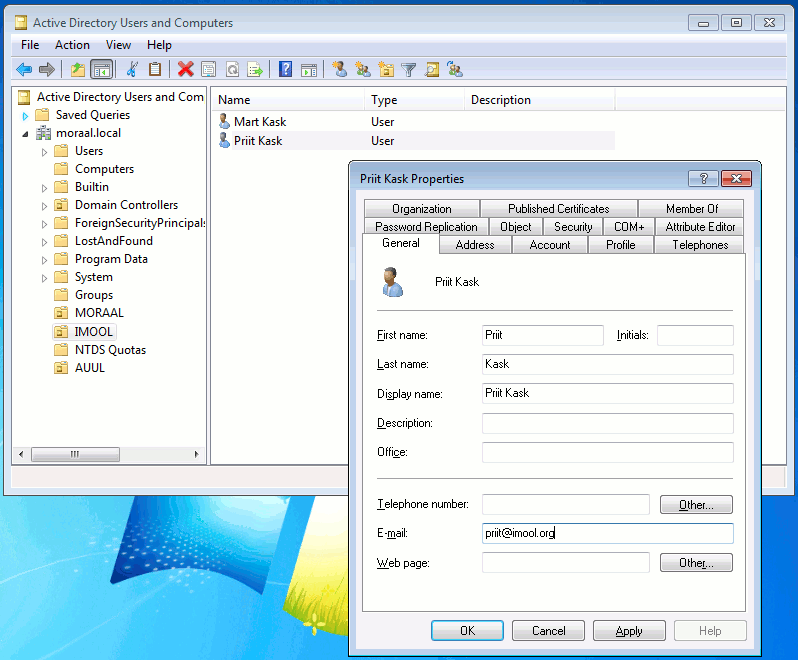The image size is (798, 660).
Task: Click the Priit Kask user icon in list
Action: [224, 140]
